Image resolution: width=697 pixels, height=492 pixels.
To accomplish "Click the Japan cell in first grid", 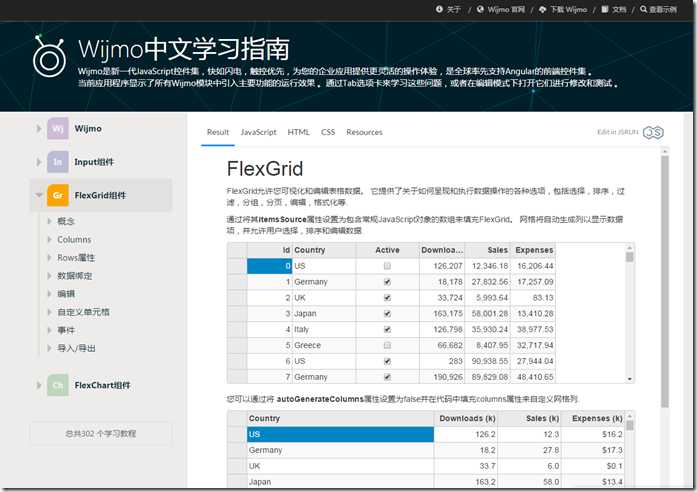I will [324, 314].
